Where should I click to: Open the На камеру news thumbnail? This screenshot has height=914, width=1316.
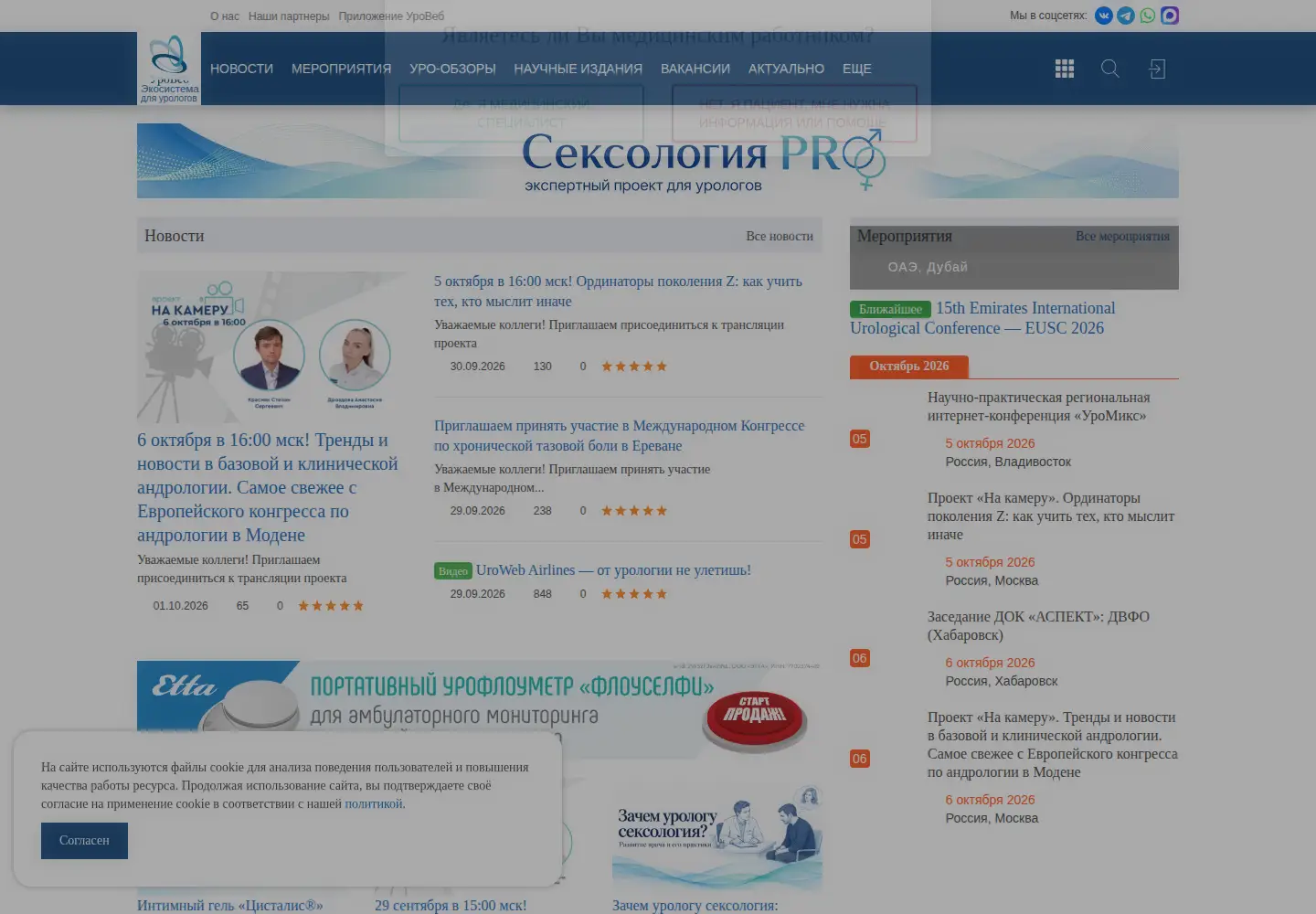(272, 347)
